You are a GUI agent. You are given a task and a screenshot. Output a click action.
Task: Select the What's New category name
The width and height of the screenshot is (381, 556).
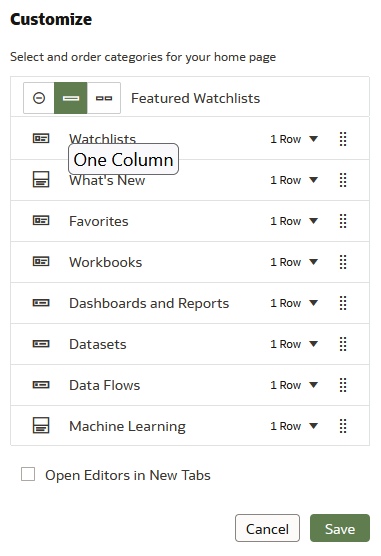point(107,181)
